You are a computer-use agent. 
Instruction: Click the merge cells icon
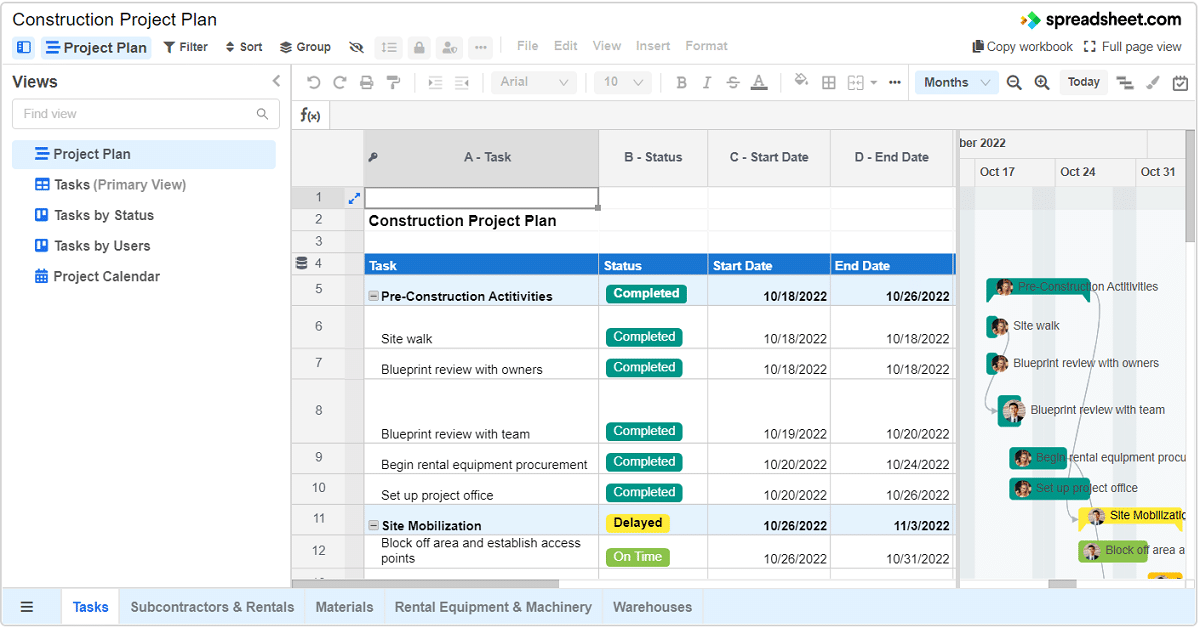pos(856,82)
